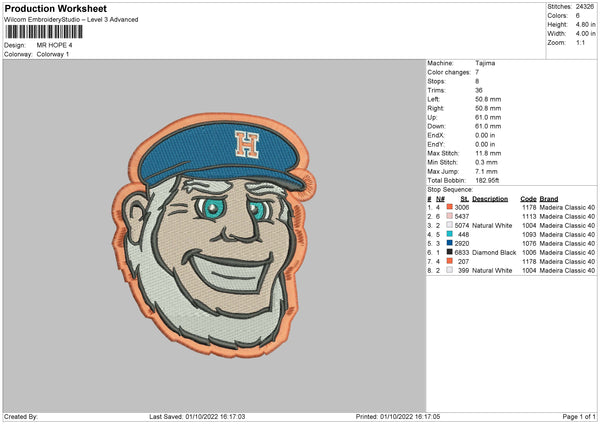Select the light pink swatch for stop 2
The height and width of the screenshot is (424, 600).
point(451,216)
